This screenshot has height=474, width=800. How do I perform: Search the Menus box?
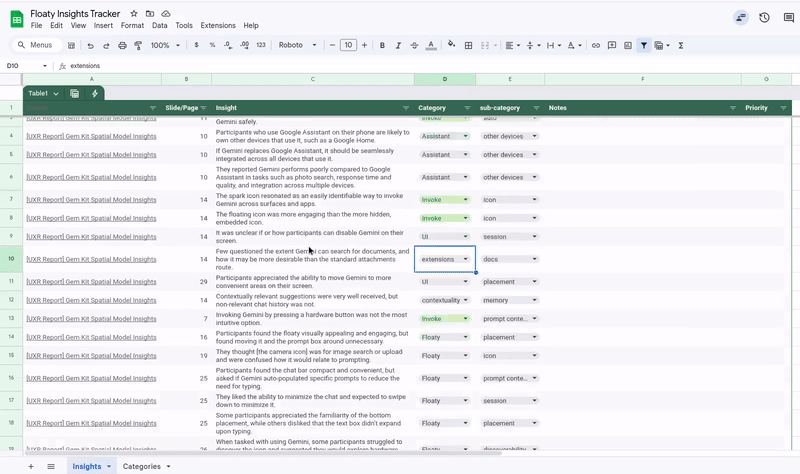pos(37,45)
